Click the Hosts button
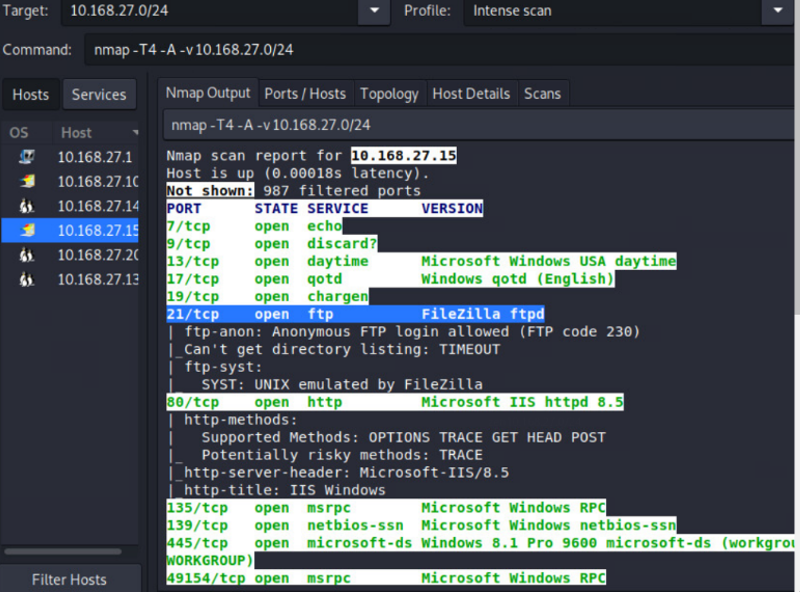 [31, 94]
